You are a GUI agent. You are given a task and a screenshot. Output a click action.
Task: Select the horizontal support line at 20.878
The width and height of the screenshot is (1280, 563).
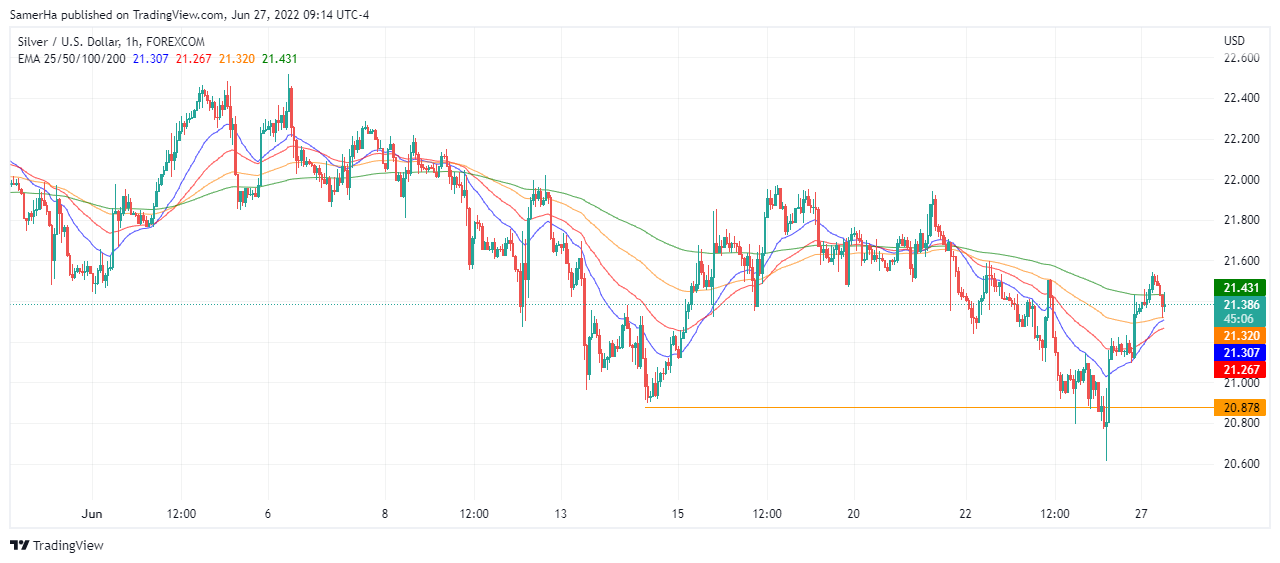coord(900,407)
